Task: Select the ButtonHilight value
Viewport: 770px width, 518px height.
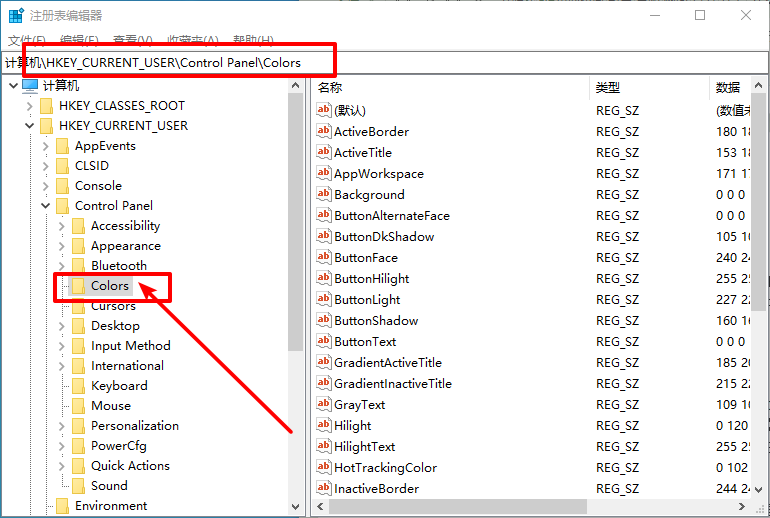Action: click(372, 278)
